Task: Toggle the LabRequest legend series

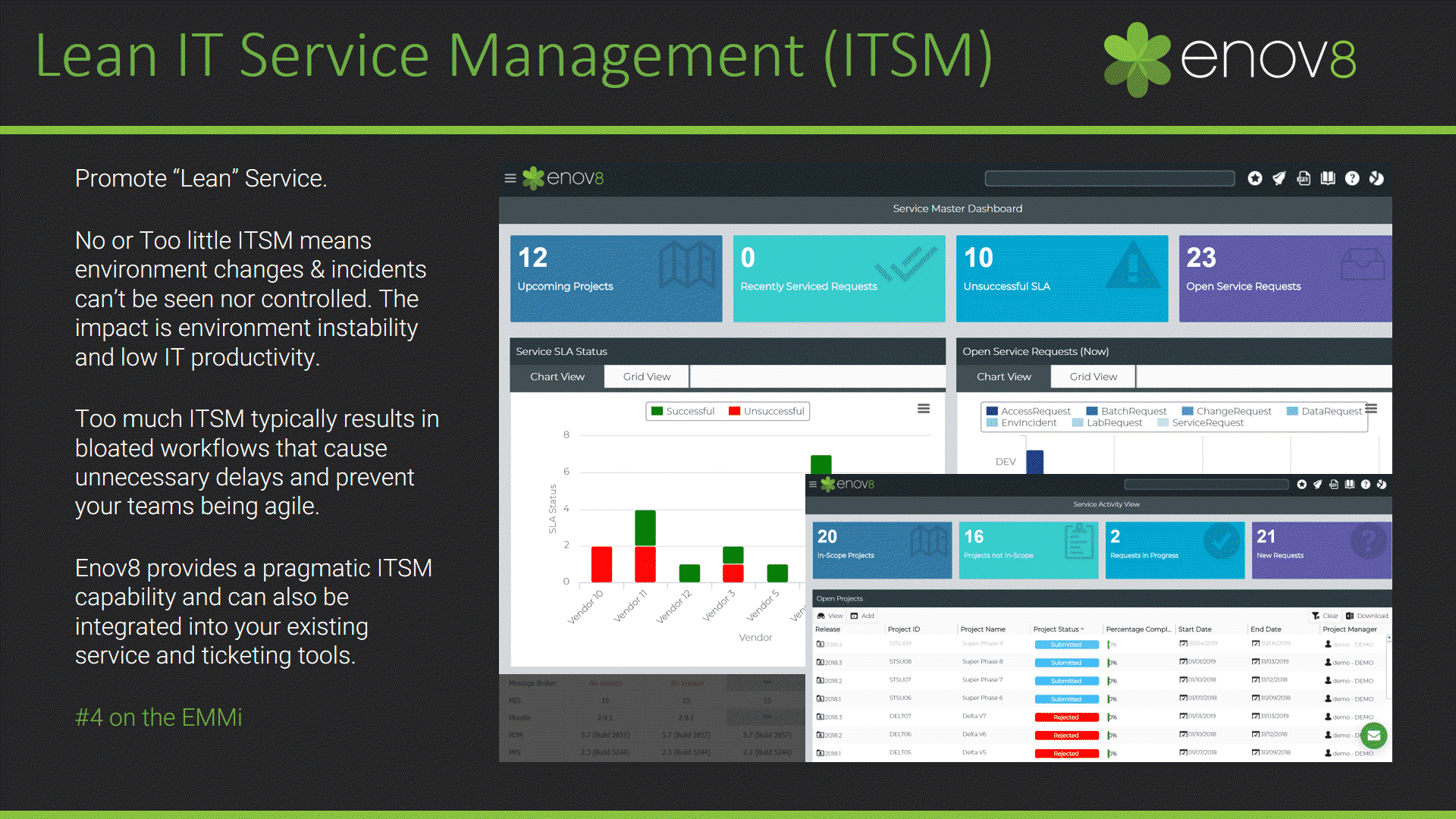Action: (1107, 423)
